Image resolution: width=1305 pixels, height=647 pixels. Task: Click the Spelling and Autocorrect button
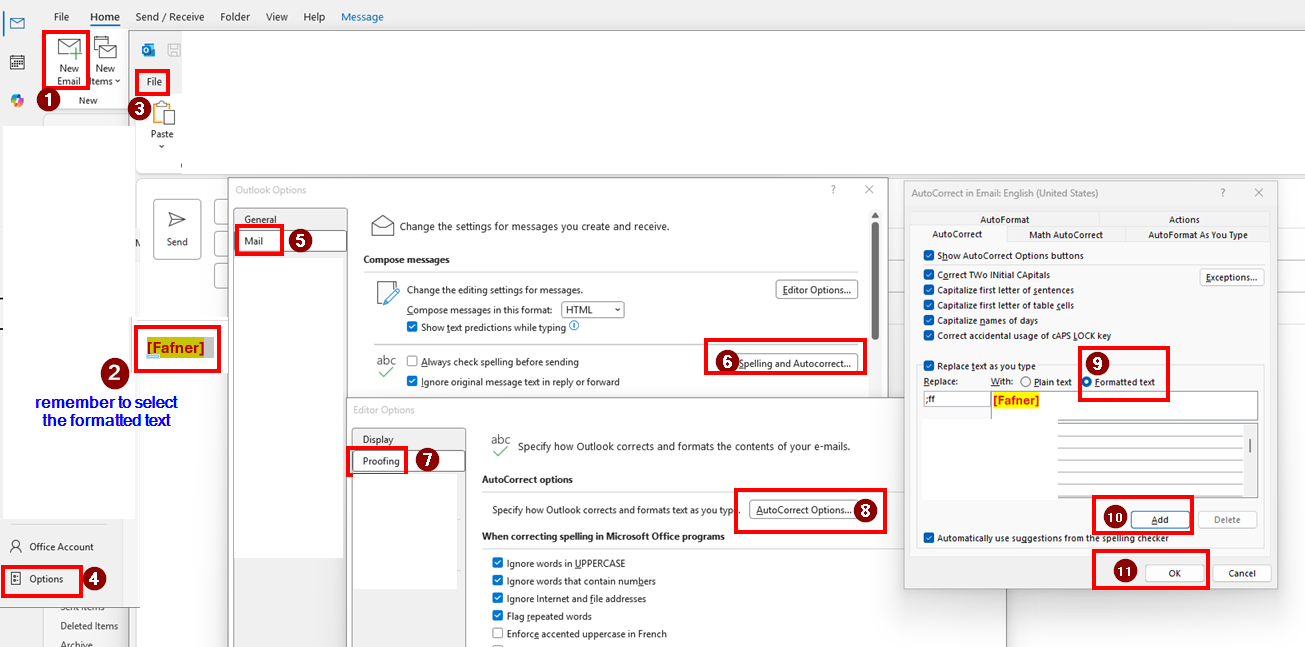click(794, 363)
